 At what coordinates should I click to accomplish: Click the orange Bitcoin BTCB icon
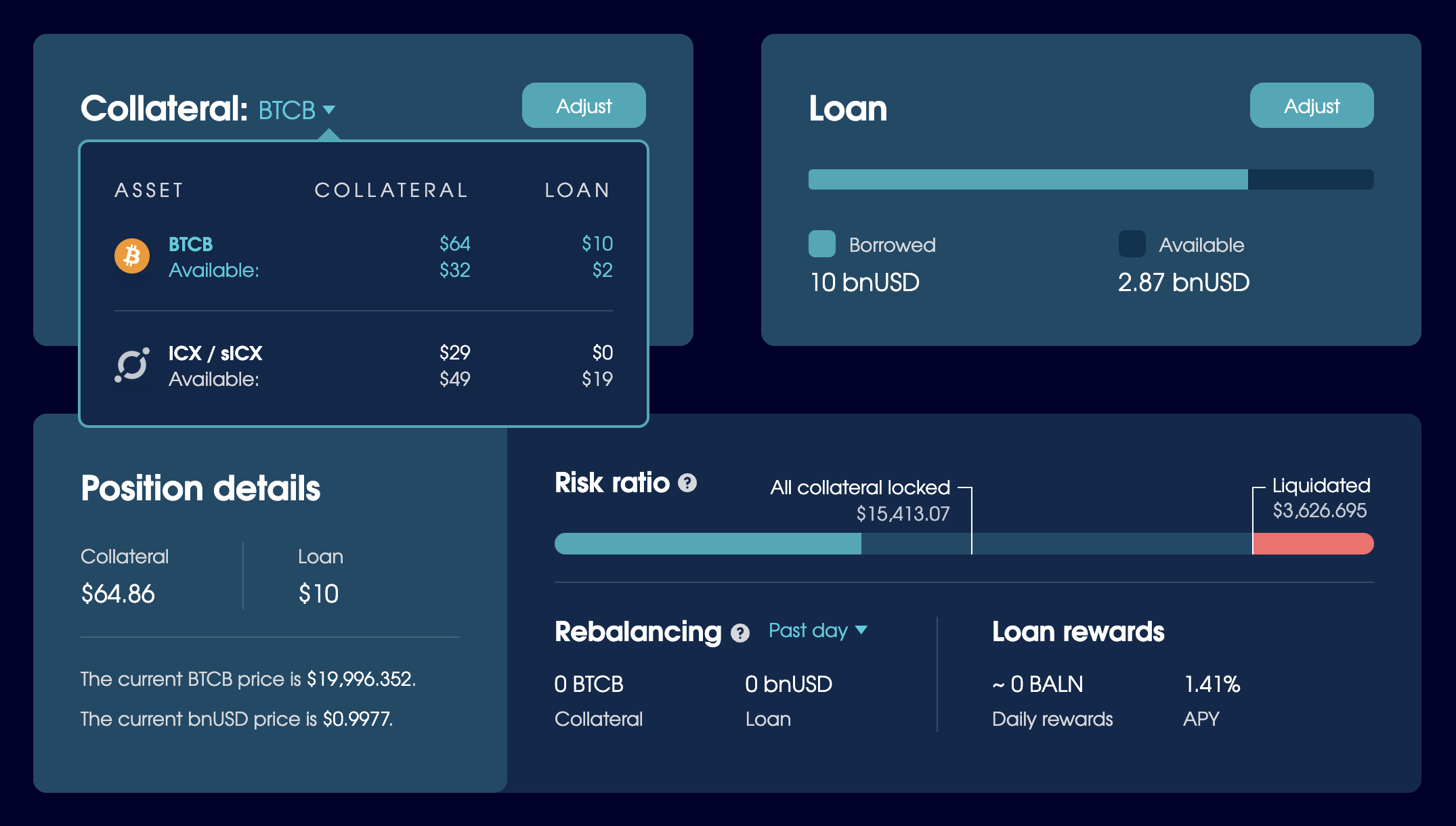pos(132,256)
